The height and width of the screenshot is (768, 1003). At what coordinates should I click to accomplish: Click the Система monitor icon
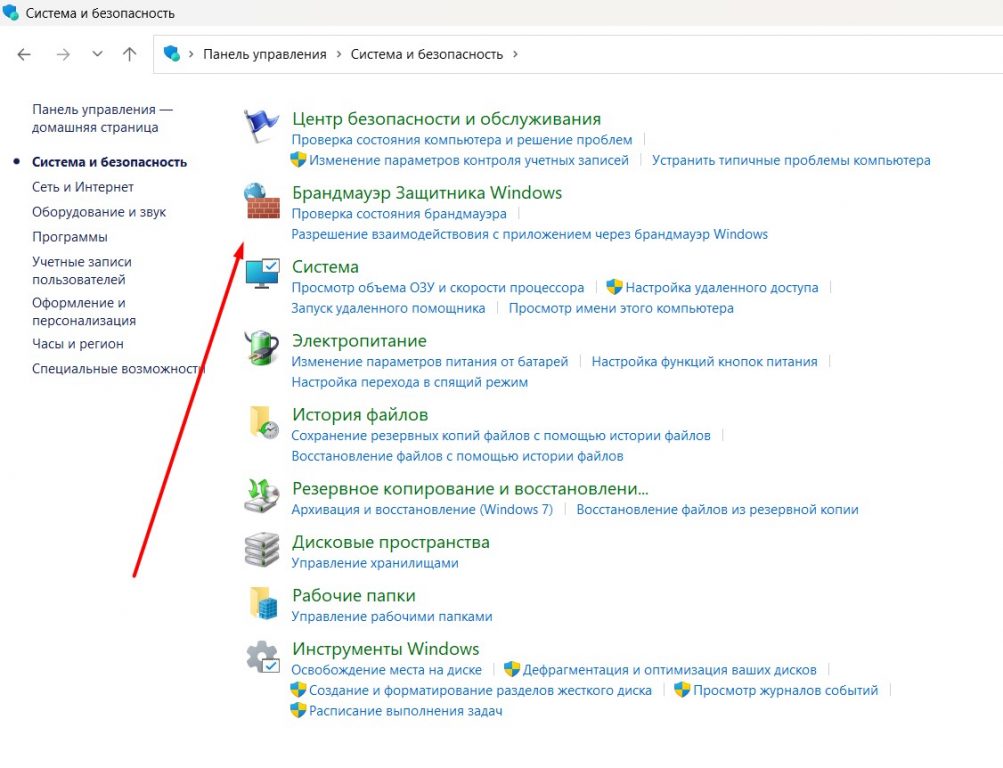(x=262, y=274)
